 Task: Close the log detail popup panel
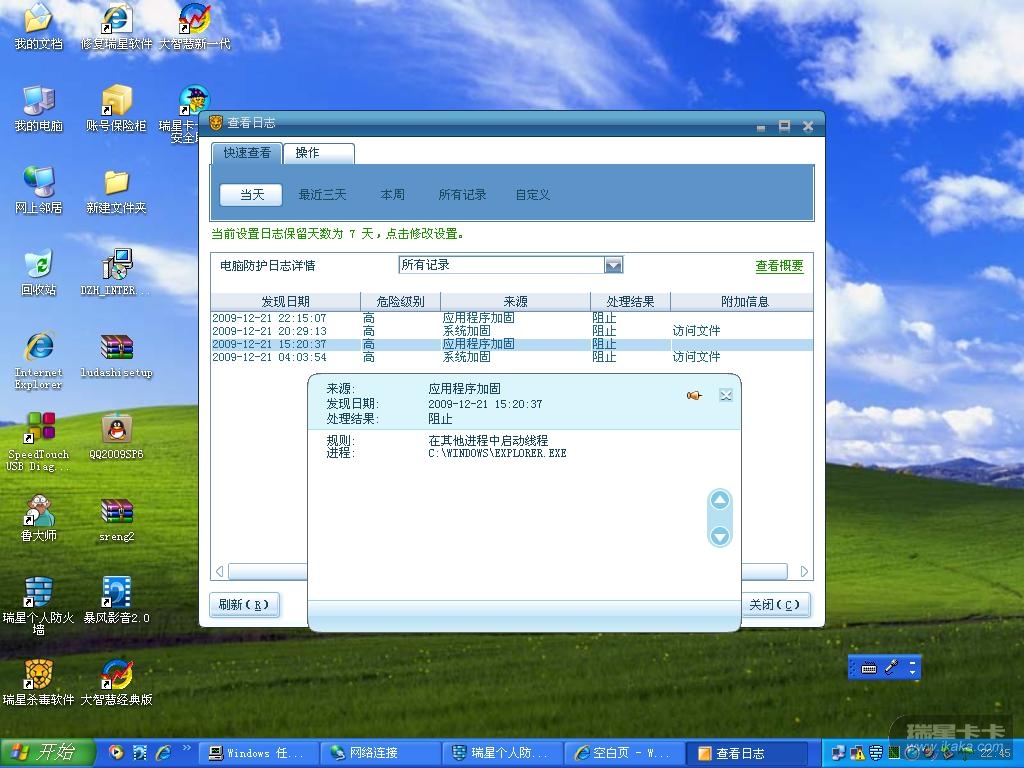click(x=726, y=395)
